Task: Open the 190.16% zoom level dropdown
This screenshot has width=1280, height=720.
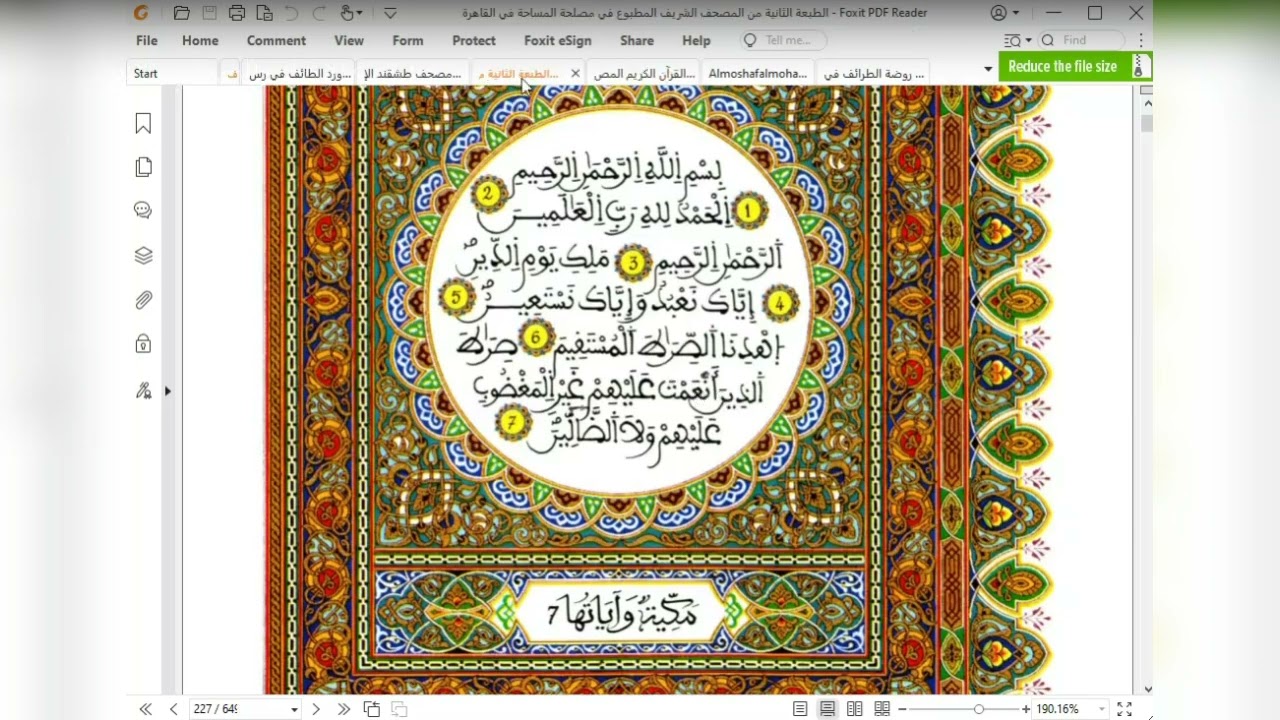Action: point(1102,709)
